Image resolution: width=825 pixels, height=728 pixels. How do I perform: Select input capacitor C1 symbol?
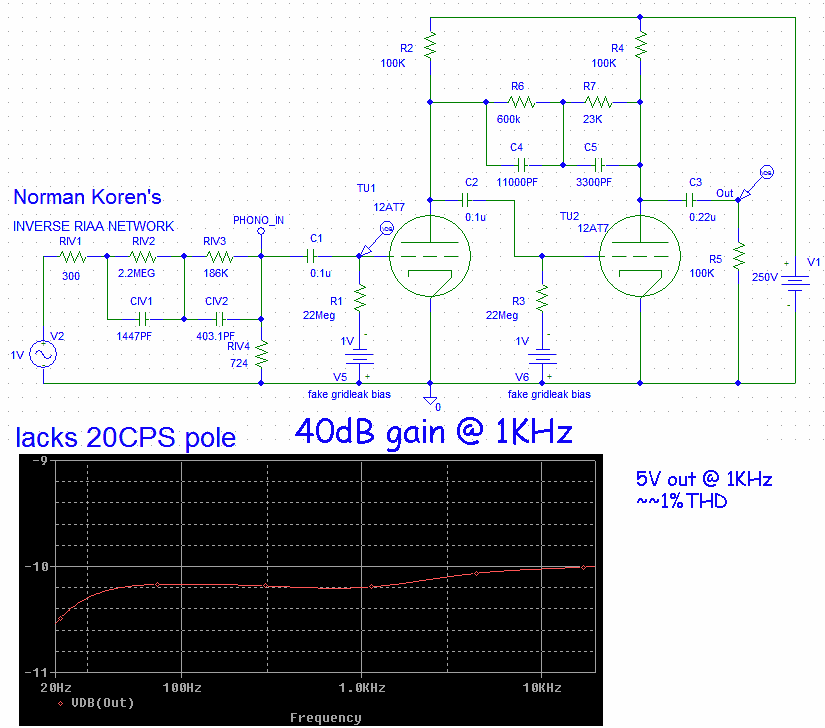click(x=310, y=256)
